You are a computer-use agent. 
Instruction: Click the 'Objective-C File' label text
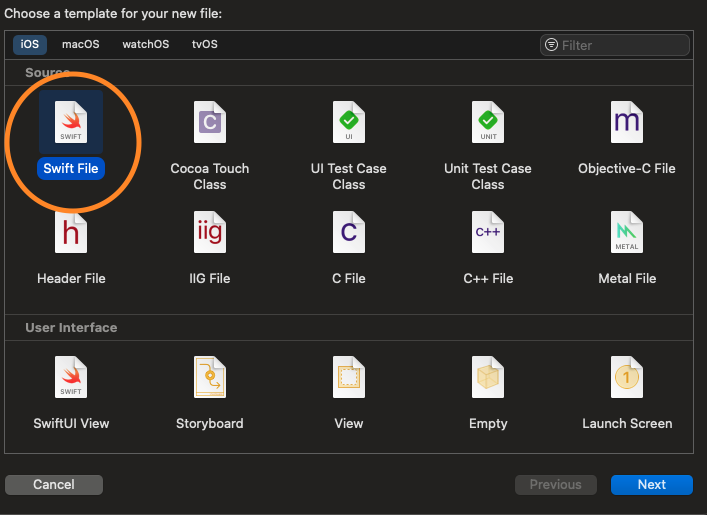click(627, 168)
